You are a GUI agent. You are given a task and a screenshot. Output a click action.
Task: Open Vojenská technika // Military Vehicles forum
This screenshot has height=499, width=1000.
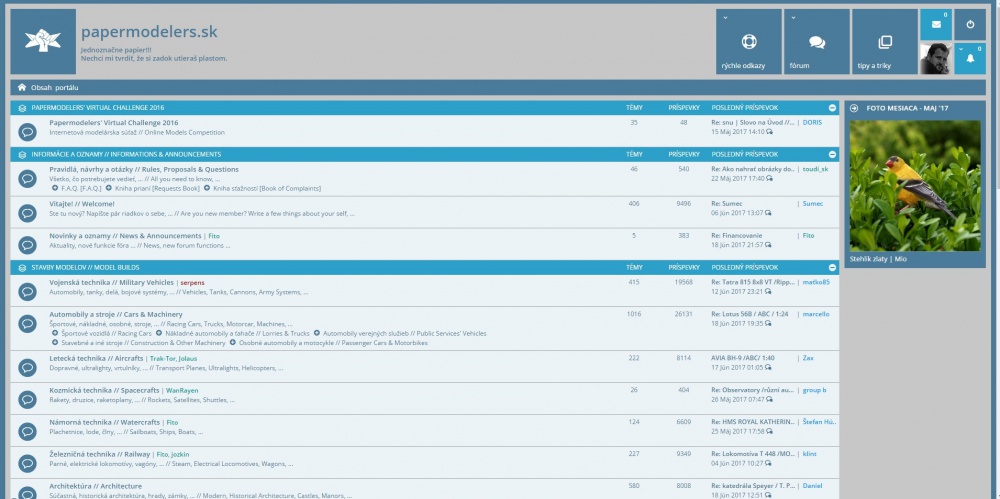[111, 282]
